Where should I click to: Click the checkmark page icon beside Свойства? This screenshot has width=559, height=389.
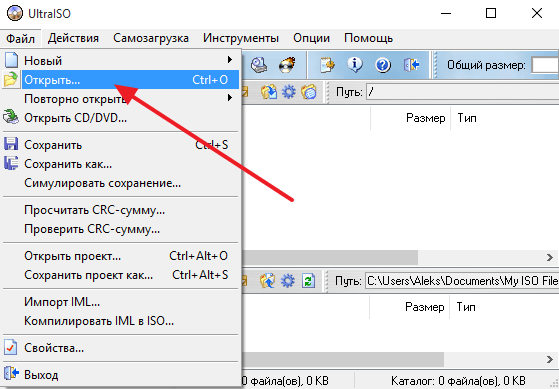coord(11,347)
